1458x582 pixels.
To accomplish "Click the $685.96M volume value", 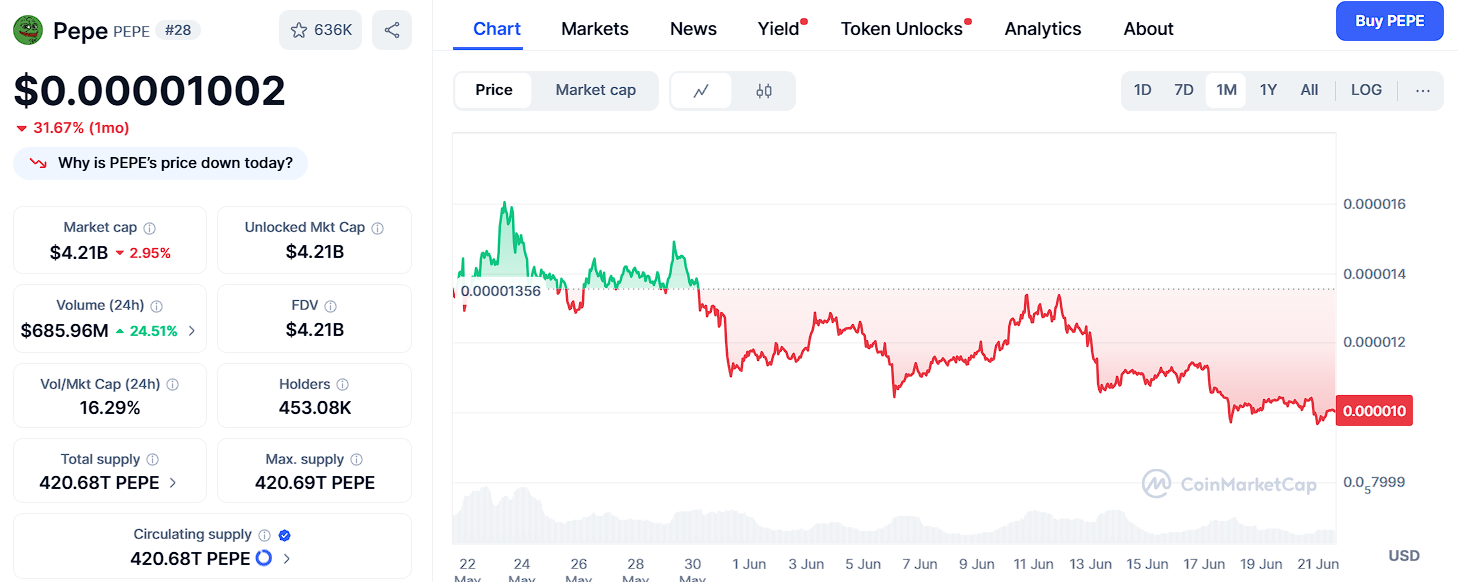I will pyautogui.click(x=65, y=331).
